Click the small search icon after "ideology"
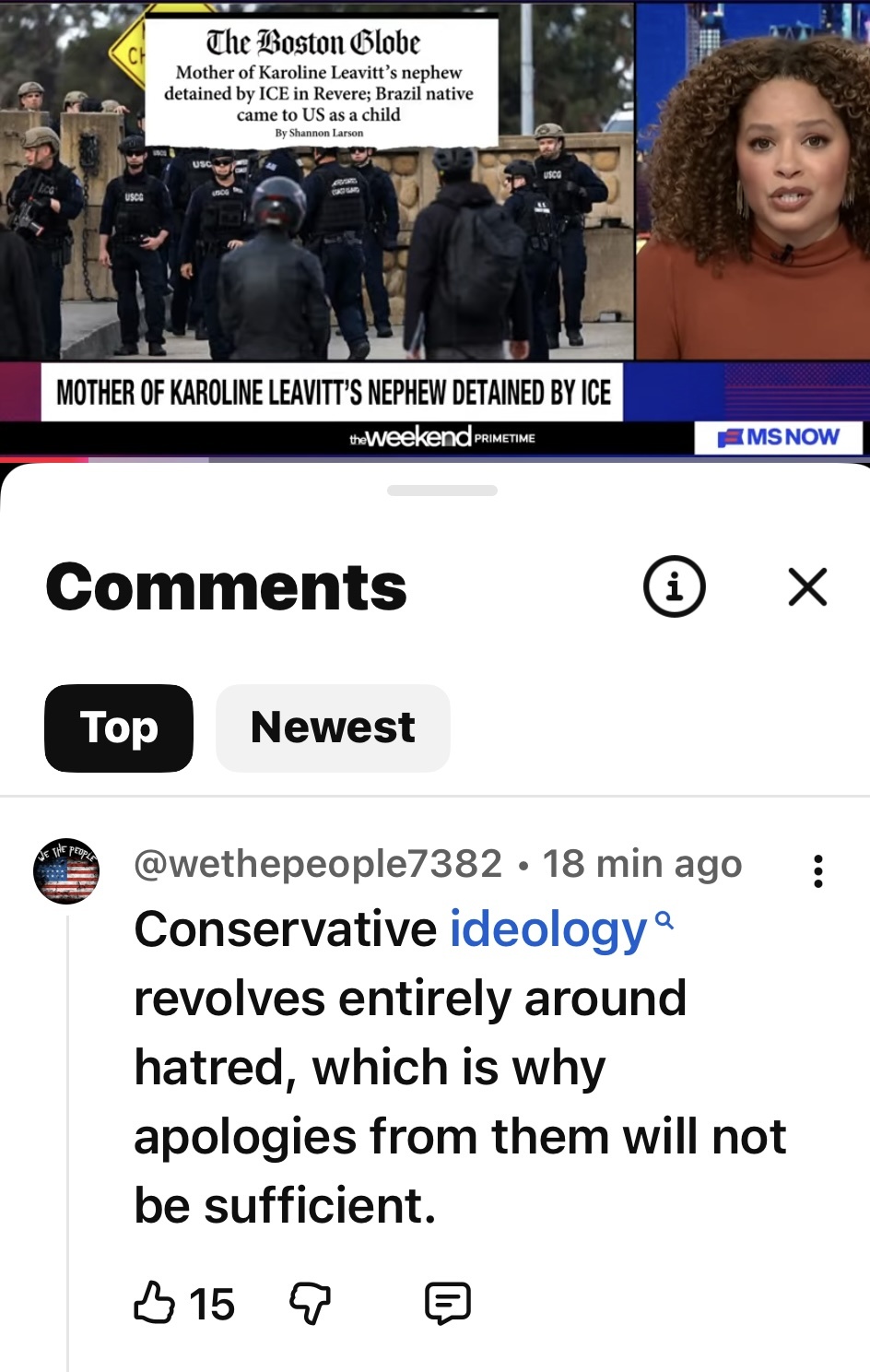This screenshot has height=1372, width=870. click(x=664, y=919)
